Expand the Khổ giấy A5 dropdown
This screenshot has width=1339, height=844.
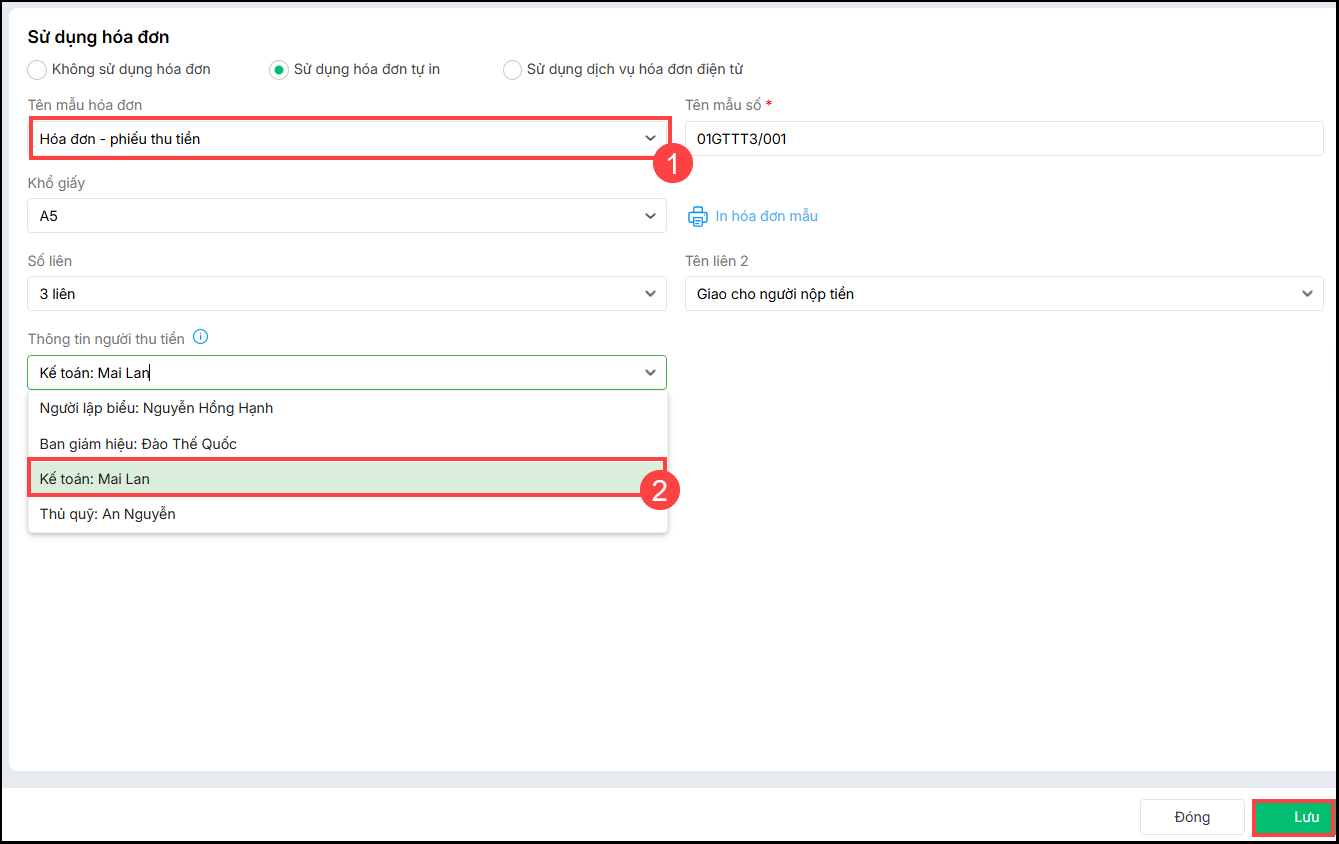(346, 216)
